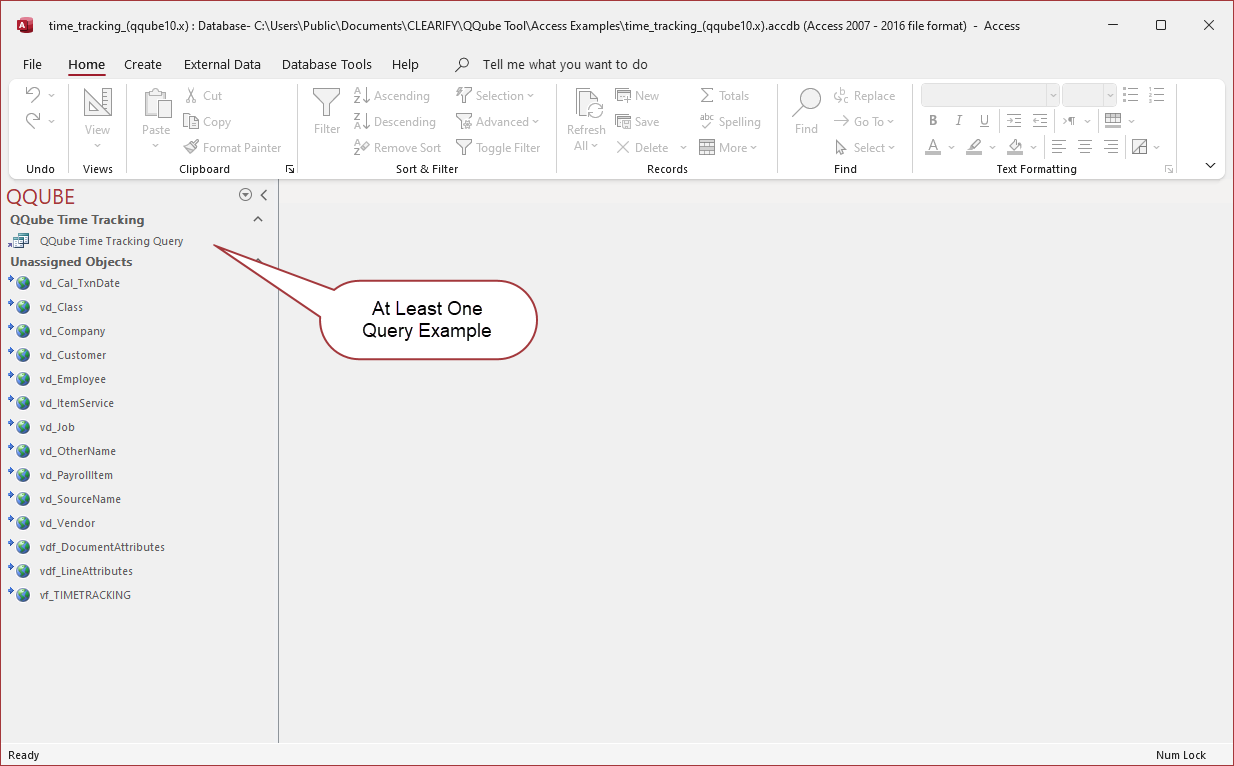Sort Descending Z to A

[x=395, y=122]
